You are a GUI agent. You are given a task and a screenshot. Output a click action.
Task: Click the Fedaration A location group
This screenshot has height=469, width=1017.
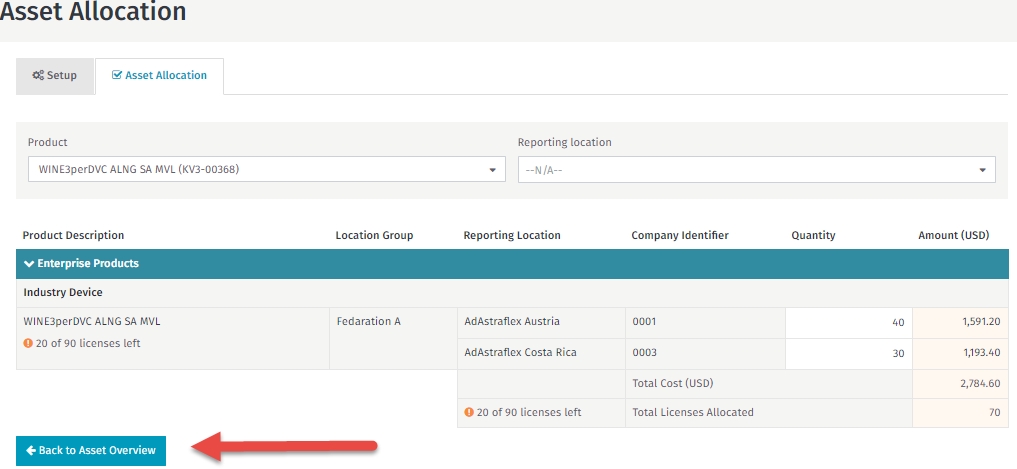click(368, 321)
